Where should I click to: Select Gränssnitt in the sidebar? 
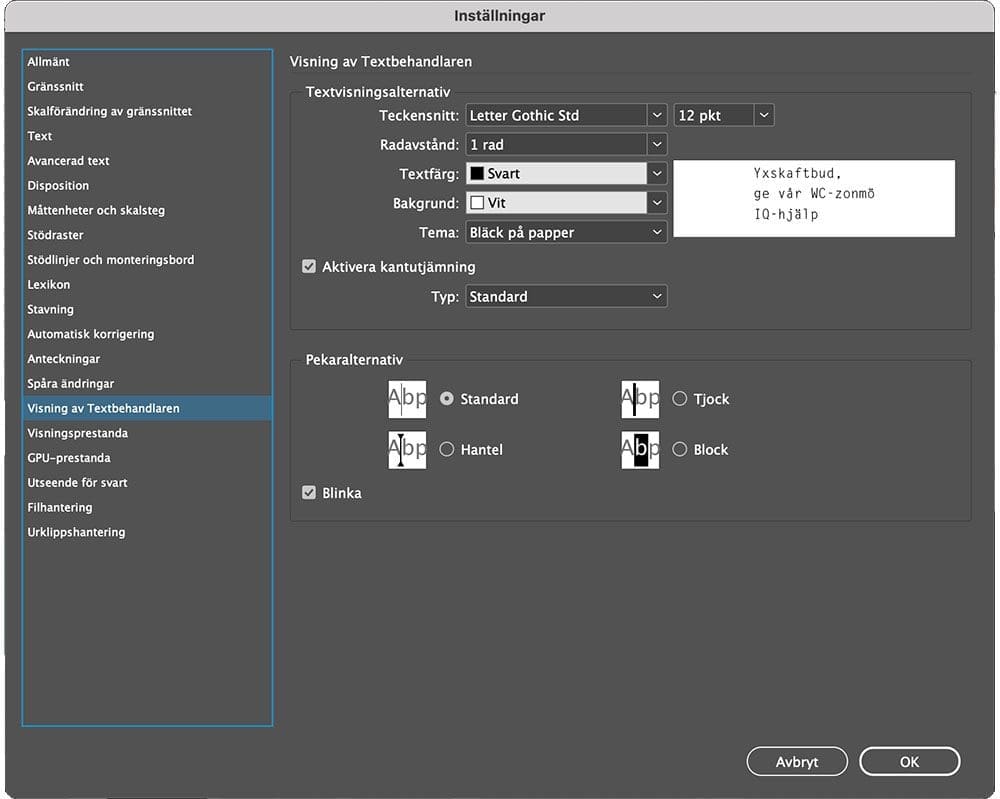pyautogui.click(x=147, y=87)
